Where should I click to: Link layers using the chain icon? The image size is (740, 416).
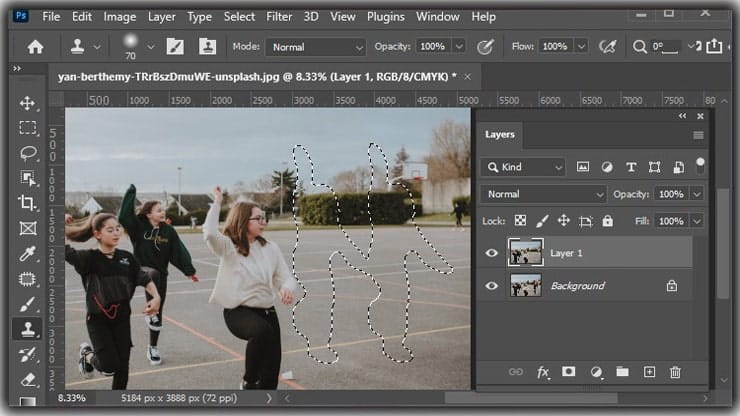coord(516,372)
